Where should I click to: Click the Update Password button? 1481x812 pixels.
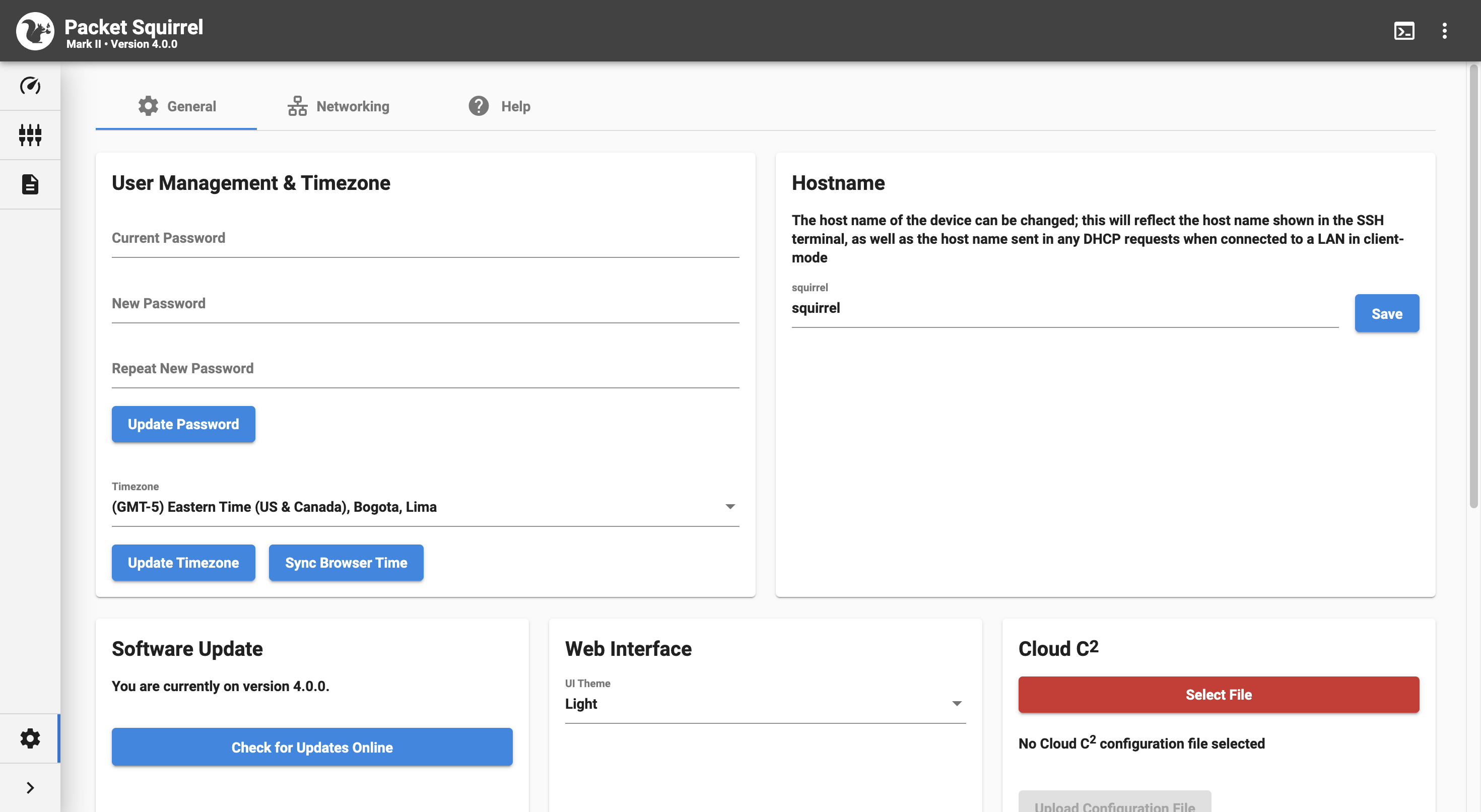click(183, 425)
